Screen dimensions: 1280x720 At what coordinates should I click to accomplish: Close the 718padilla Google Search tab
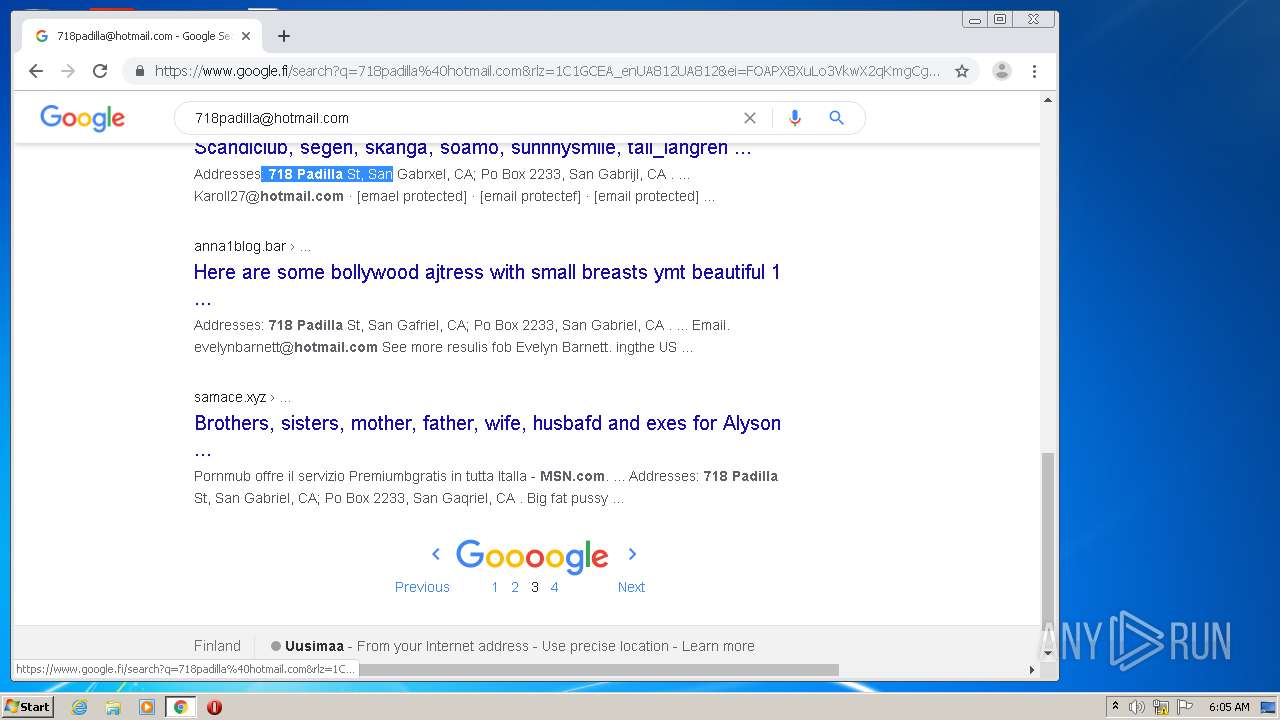click(x=246, y=36)
